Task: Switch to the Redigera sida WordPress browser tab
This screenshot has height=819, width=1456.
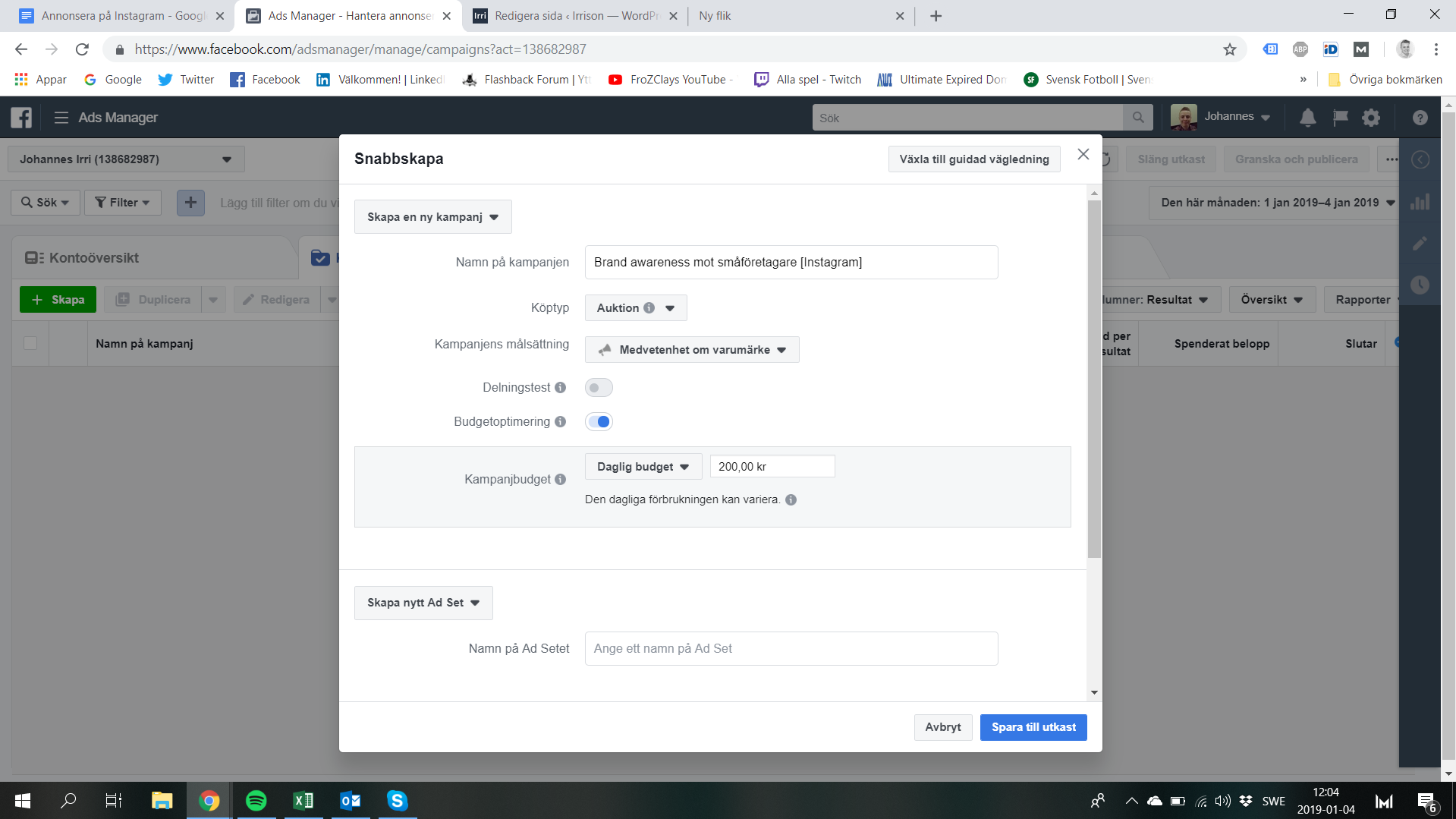Action: coord(574,16)
